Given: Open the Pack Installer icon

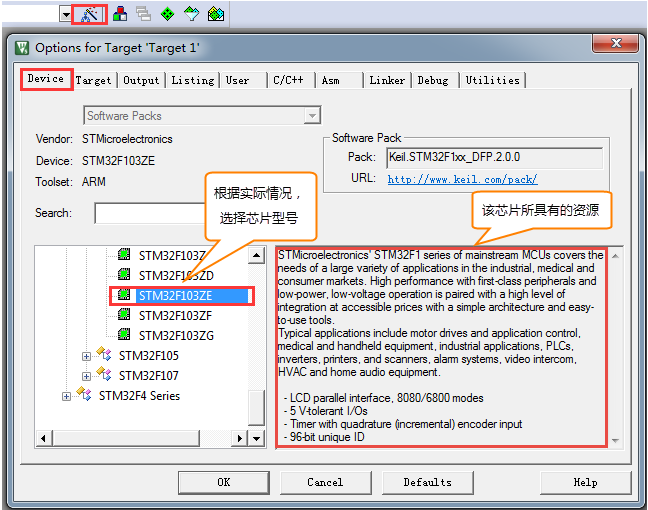Looking at the screenshot, I should tap(216, 14).
